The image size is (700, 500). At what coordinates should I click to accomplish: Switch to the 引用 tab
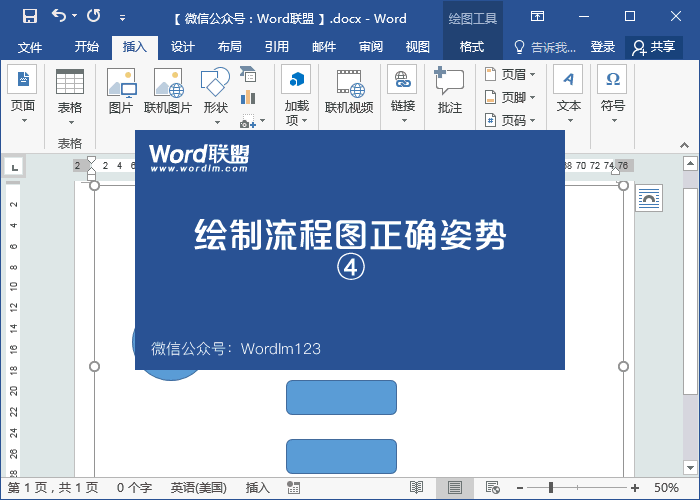coord(276,47)
